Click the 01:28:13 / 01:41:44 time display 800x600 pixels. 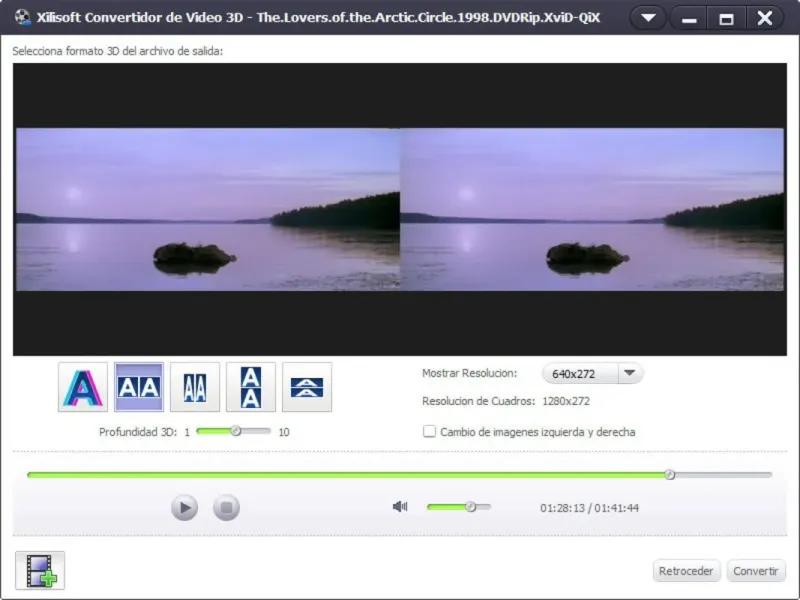coord(589,508)
